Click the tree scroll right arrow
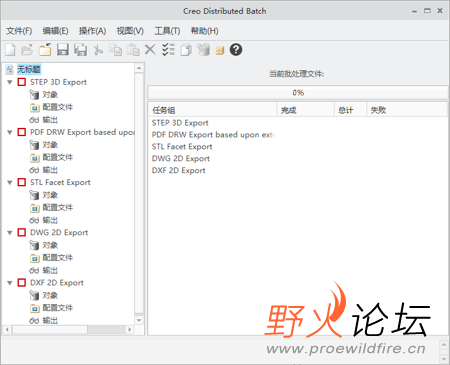 [130, 330]
